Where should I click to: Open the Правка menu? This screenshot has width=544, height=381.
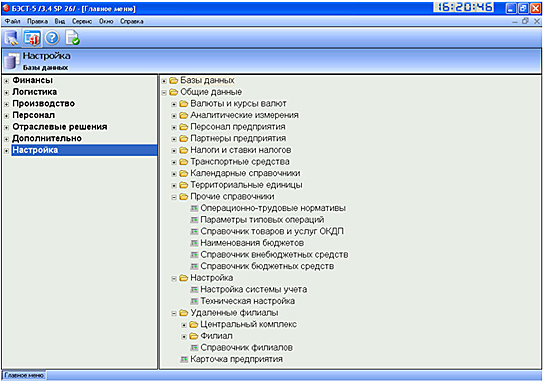37,22
